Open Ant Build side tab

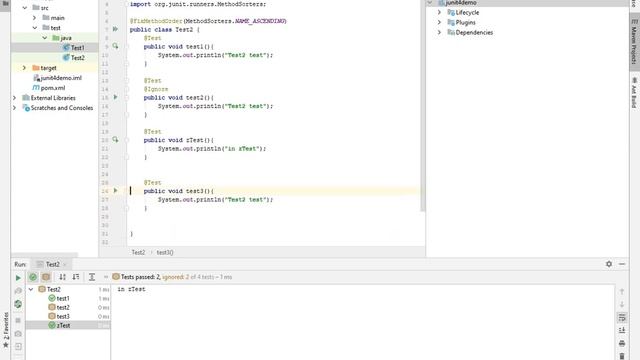coord(634,93)
